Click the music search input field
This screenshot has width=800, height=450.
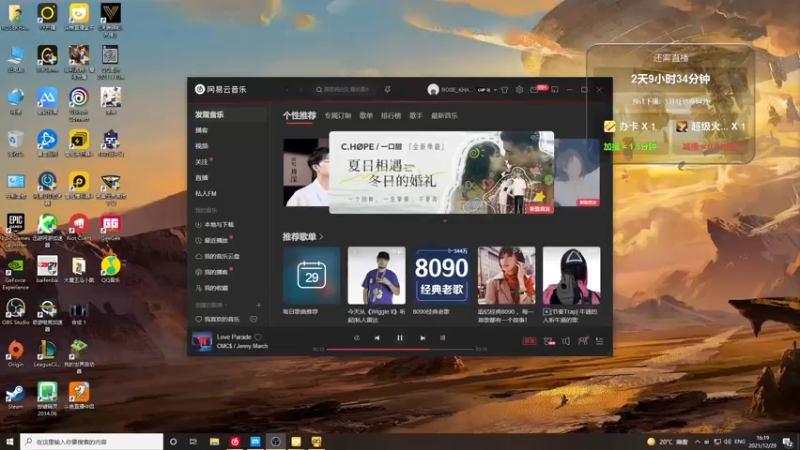[x=343, y=90]
